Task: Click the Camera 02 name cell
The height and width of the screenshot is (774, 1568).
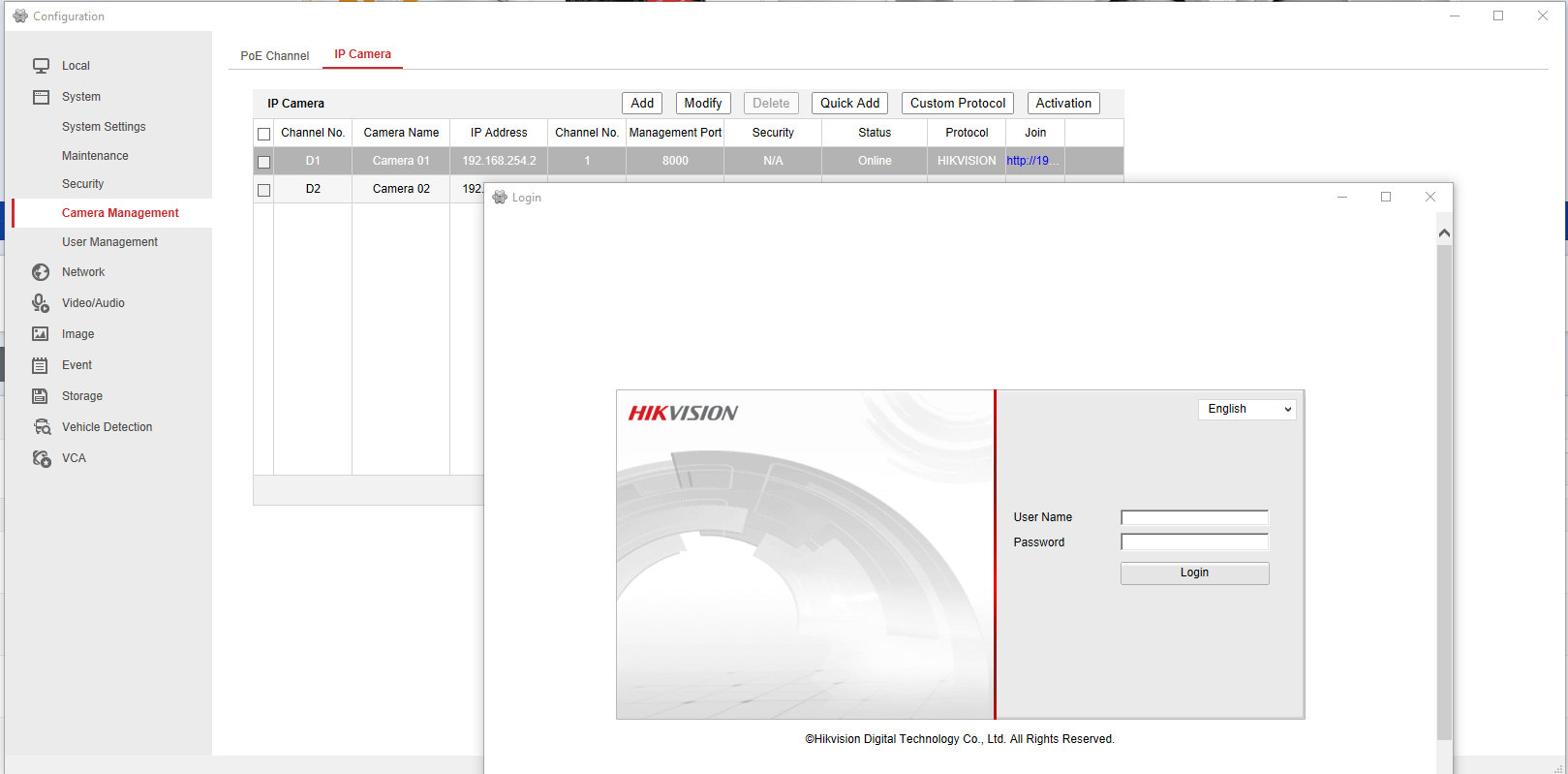Action: coord(401,189)
